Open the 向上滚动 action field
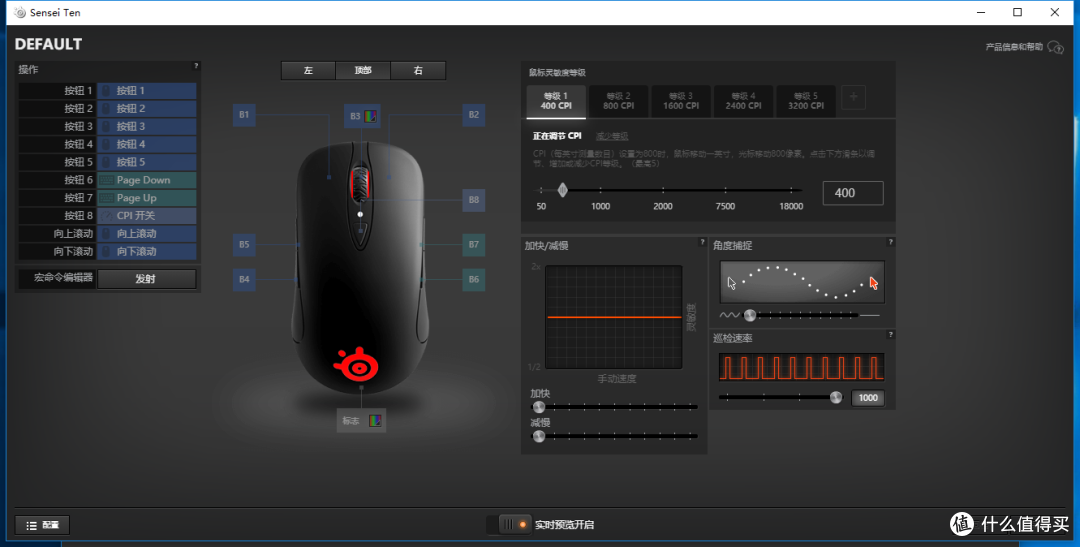The image size is (1080, 547). click(147, 234)
